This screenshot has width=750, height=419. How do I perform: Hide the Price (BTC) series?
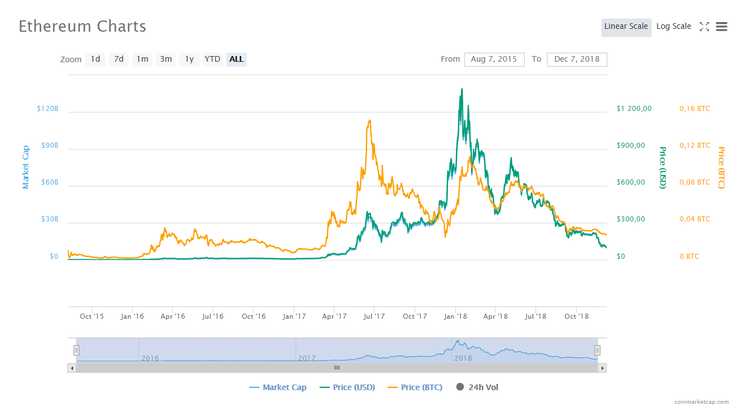tap(415, 387)
